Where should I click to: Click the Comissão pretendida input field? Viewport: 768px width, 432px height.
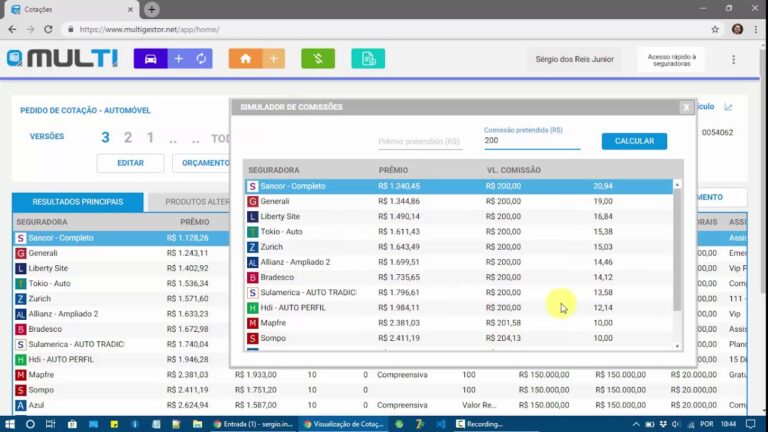click(x=532, y=141)
